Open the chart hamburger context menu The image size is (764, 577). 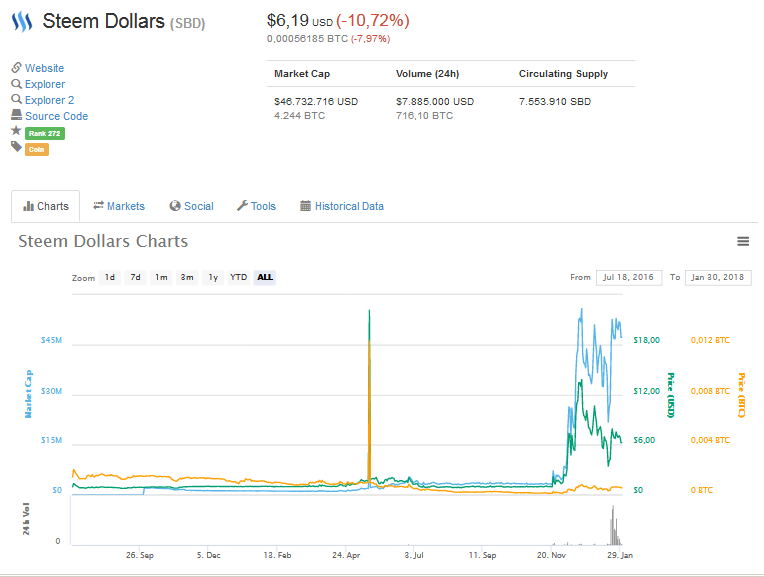point(743,241)
